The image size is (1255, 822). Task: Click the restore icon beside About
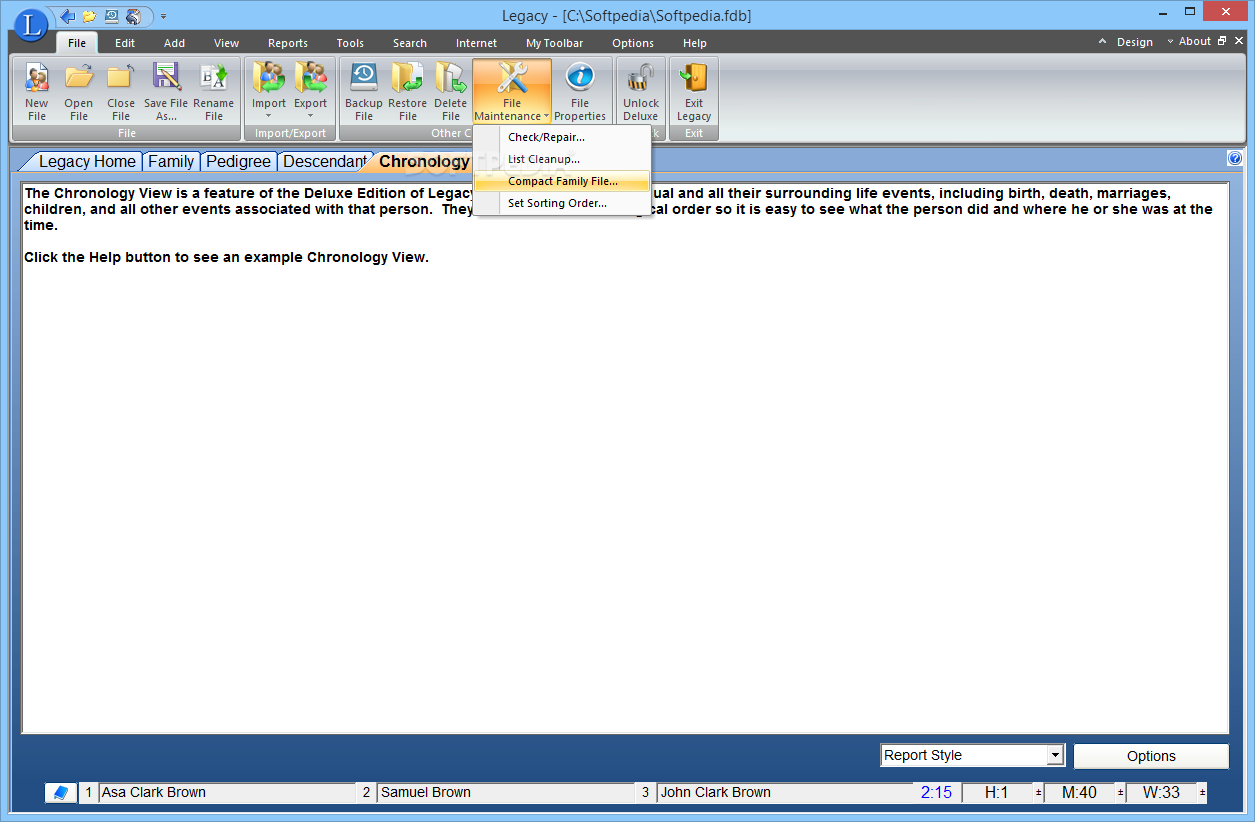point(1223,42)
